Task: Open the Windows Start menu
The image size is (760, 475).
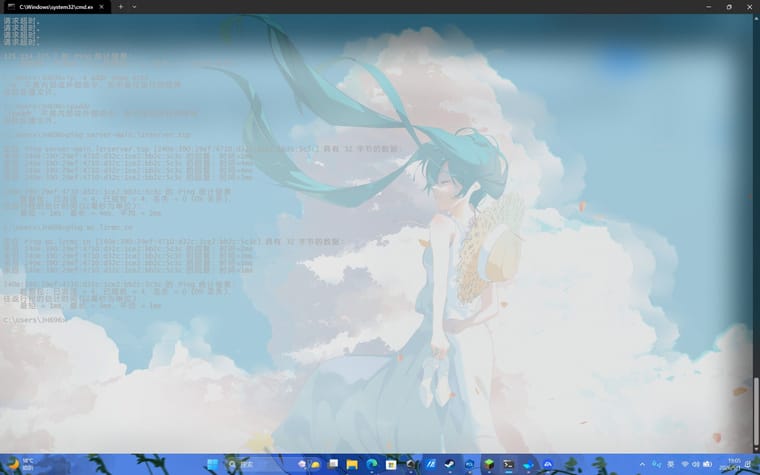Action: coord(212,464)
